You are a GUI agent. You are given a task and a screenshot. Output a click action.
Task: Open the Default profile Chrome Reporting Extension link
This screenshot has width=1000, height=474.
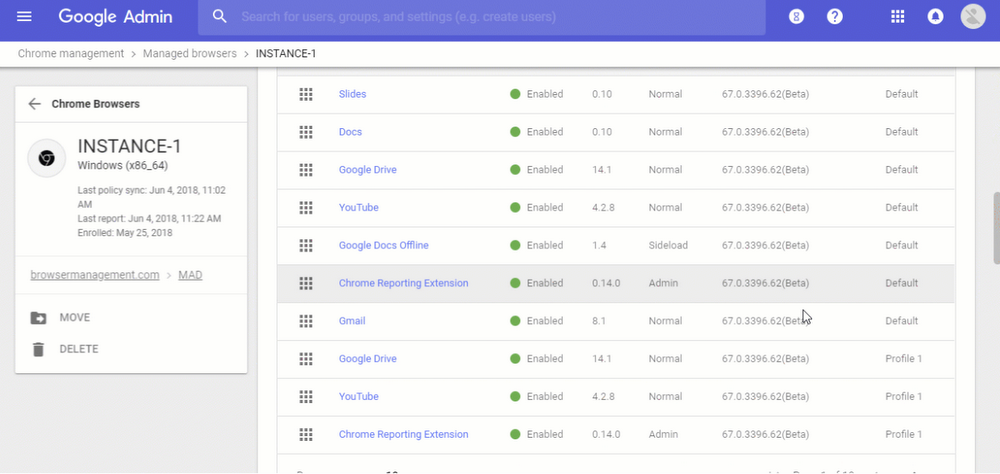403,283
